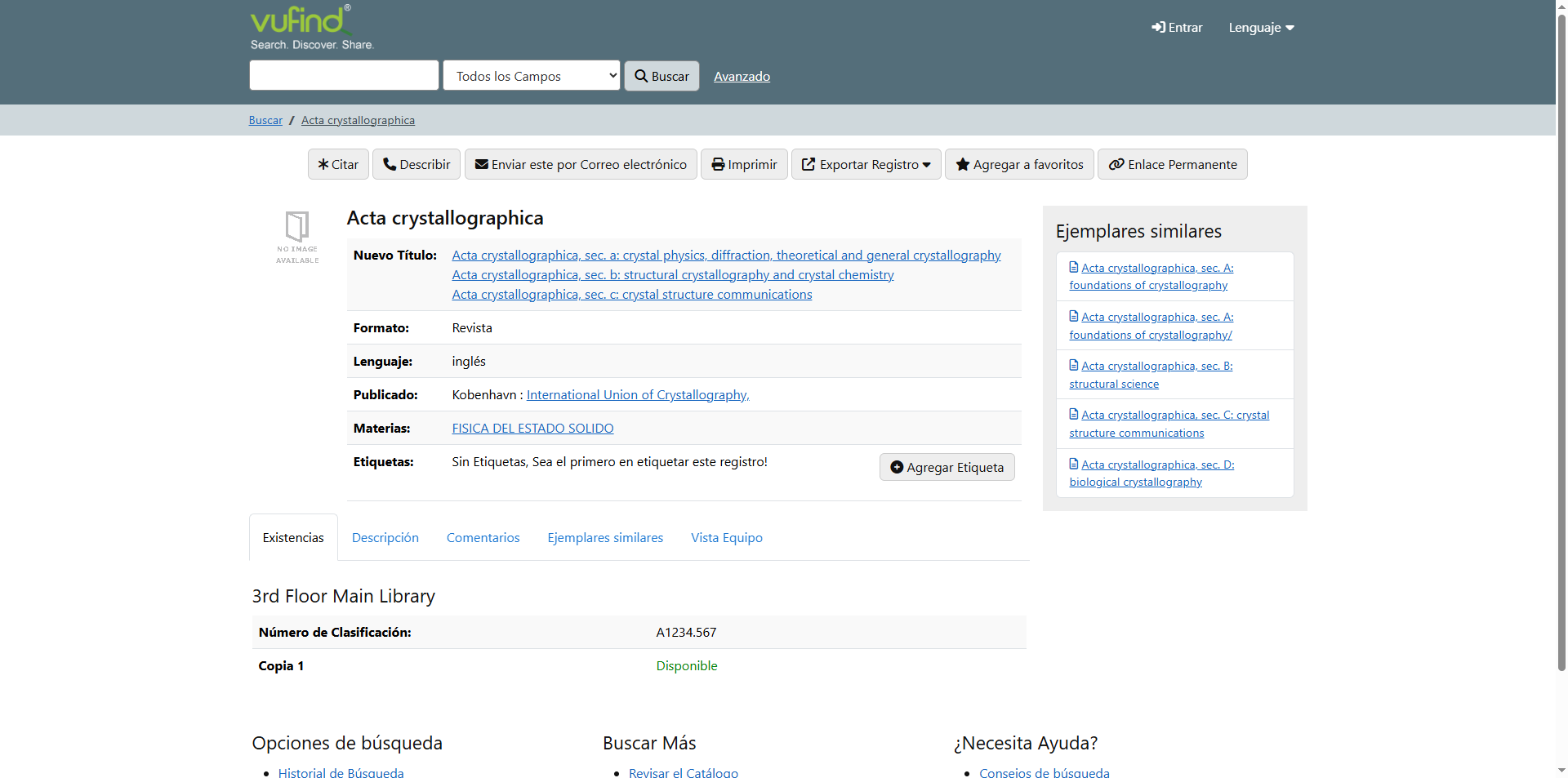Click the Agregar a favoritos button
1568x778 pixels.
coord(1019,164)
